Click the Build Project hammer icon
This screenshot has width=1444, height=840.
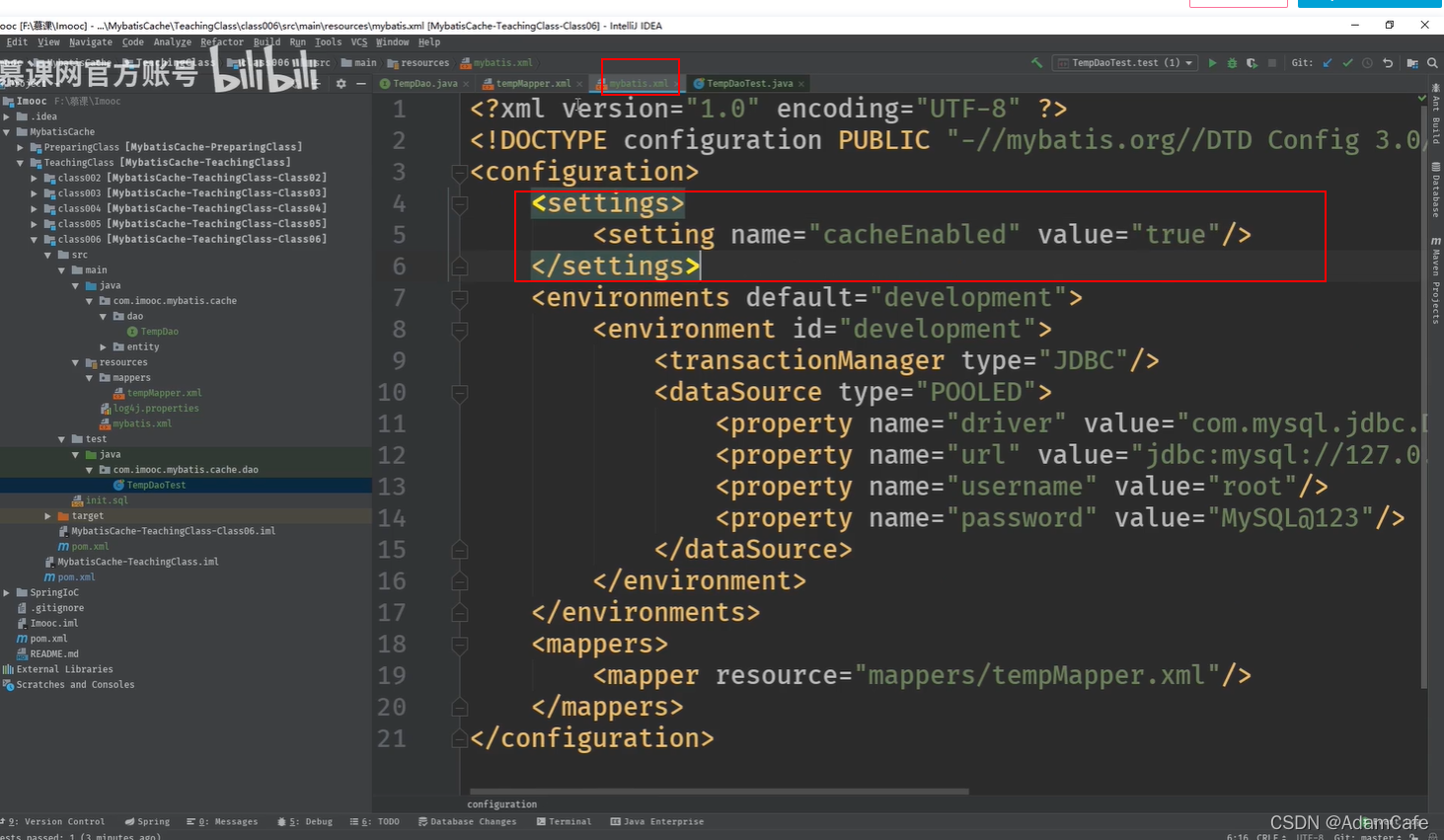click(x=1036, y=62)
